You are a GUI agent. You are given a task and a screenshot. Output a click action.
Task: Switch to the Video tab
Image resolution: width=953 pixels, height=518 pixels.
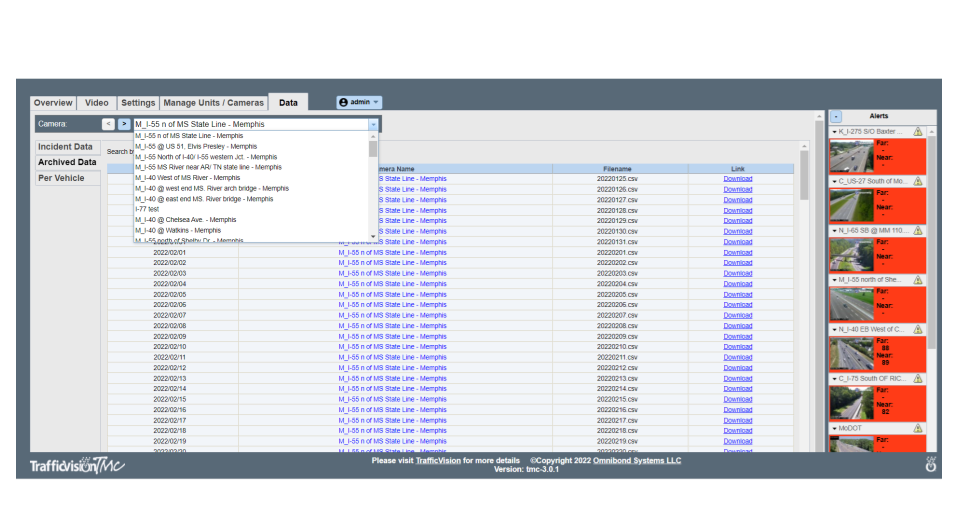[97, 103]
